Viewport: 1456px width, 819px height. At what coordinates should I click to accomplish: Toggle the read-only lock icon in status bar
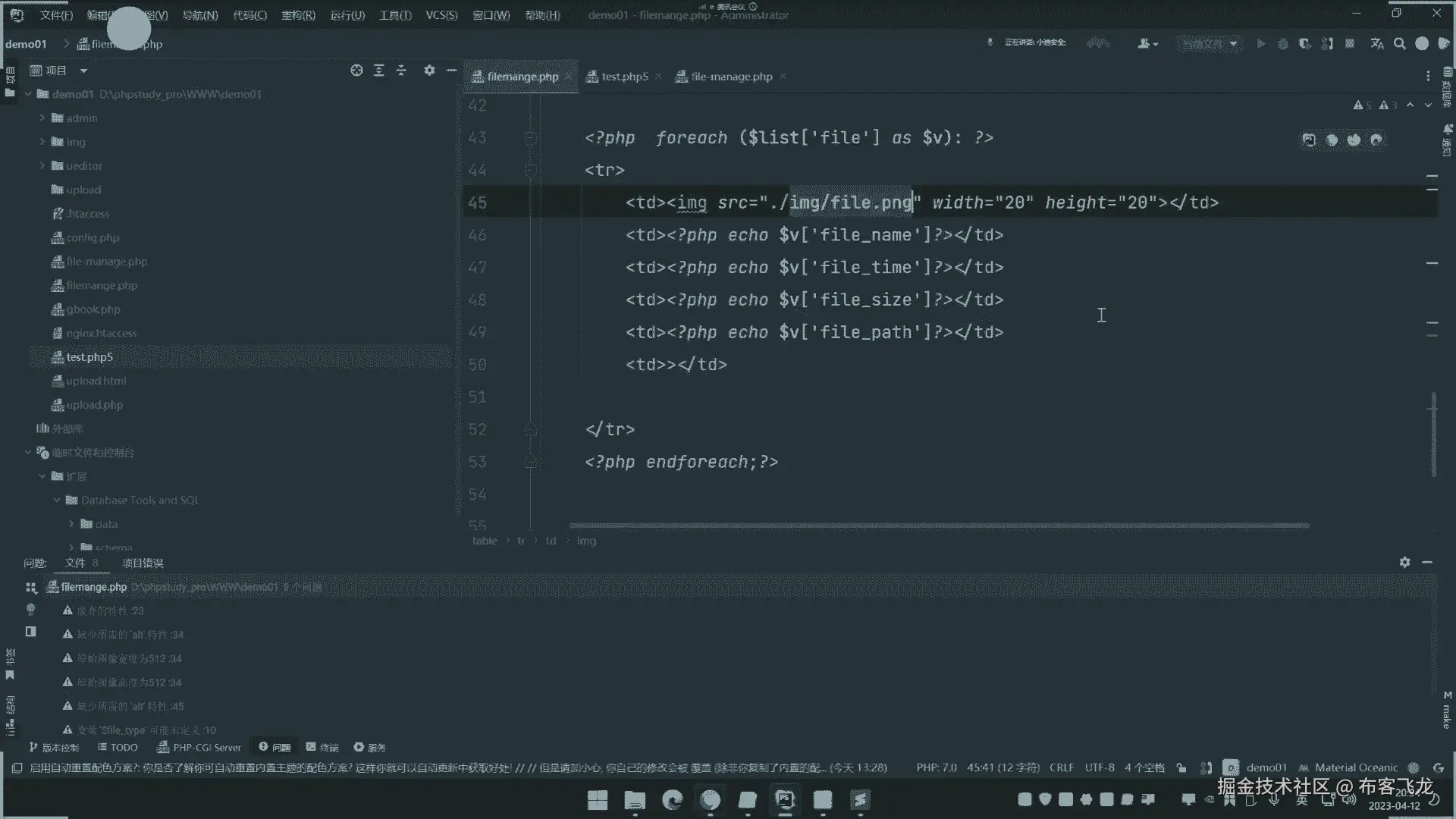[1181, 767]
